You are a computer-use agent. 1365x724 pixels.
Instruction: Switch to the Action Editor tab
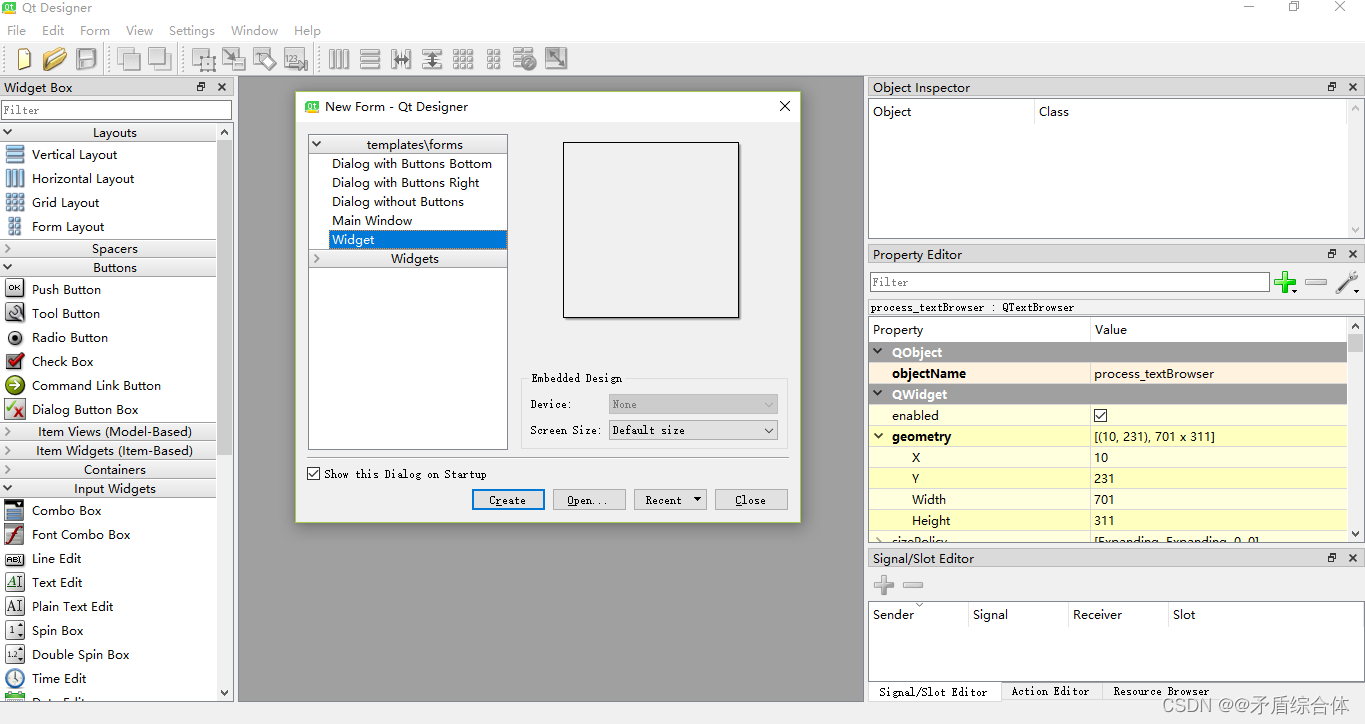tap(1050, 691)
